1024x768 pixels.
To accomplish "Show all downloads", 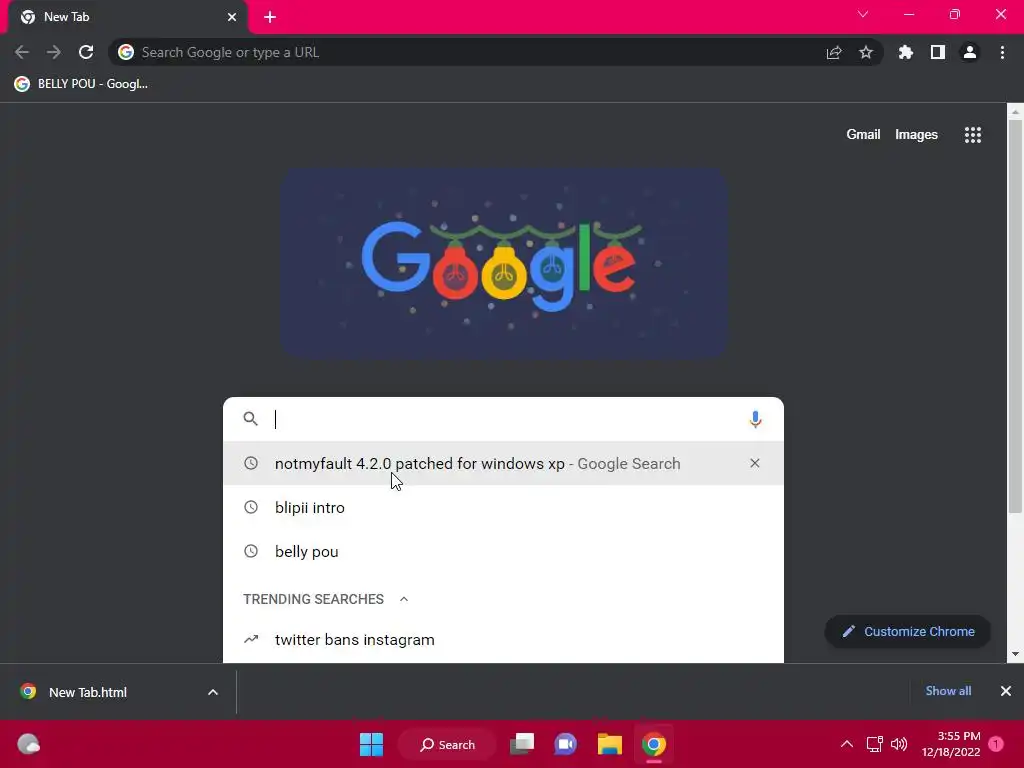I will 948,691.
